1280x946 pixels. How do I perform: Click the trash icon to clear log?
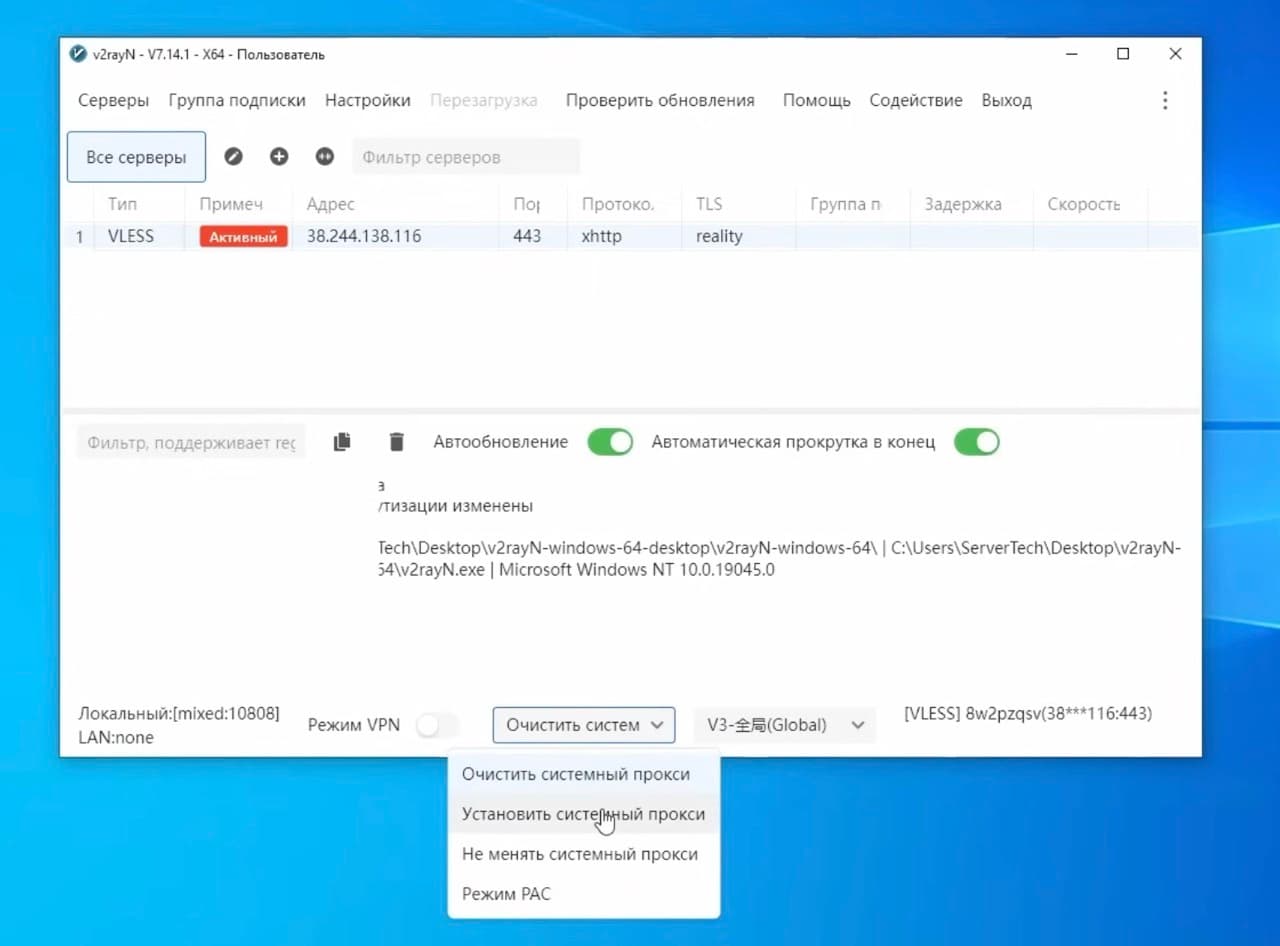pos(396,442)
